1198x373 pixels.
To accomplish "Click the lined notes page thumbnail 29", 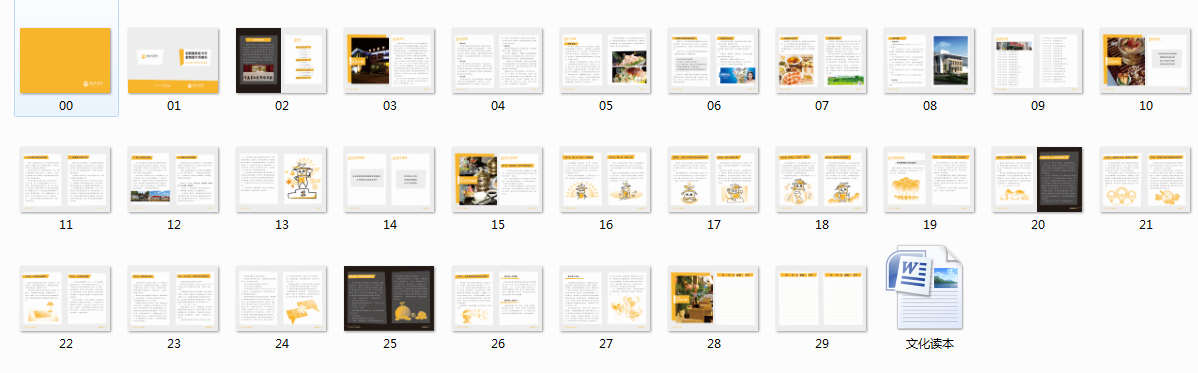I will click(x=822, y=299).
